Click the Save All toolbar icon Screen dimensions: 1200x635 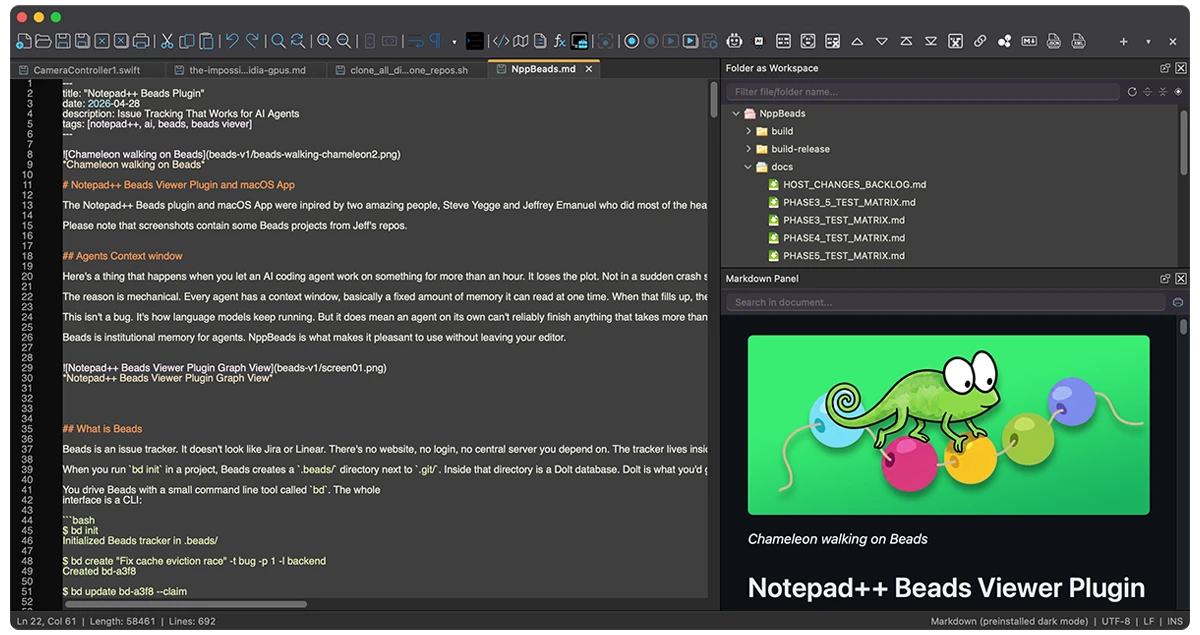(82, 41)
